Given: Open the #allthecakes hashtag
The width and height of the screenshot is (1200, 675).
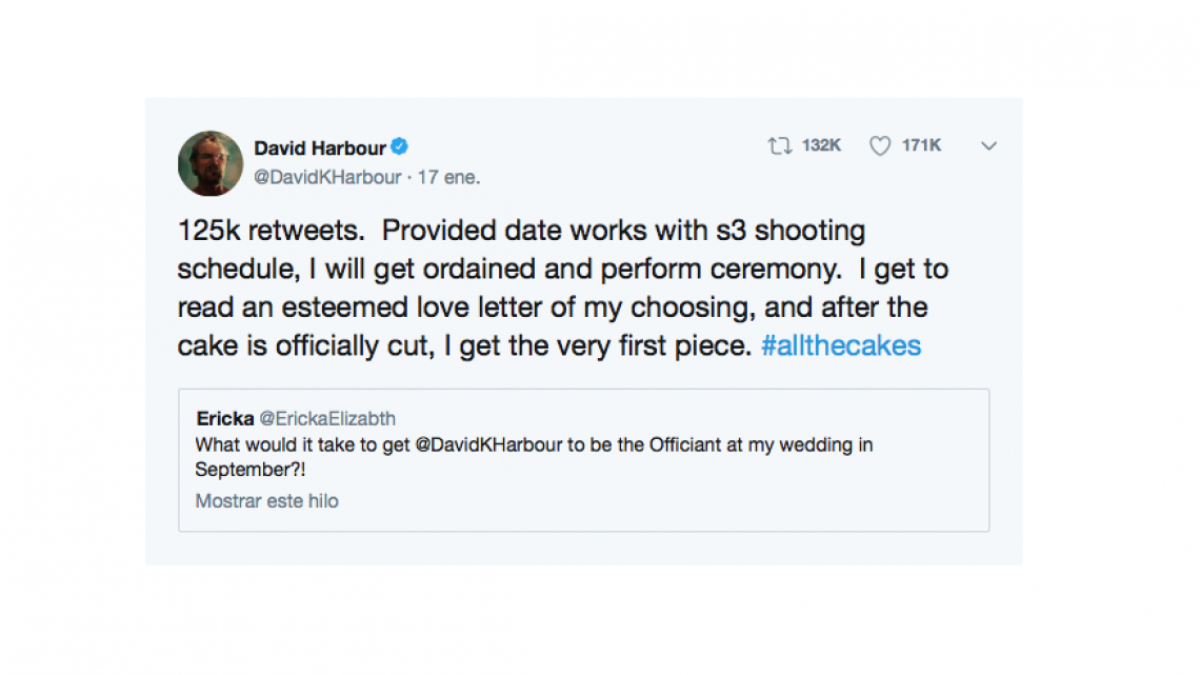Looking at the screenshot, I should [x=841, y=345].
